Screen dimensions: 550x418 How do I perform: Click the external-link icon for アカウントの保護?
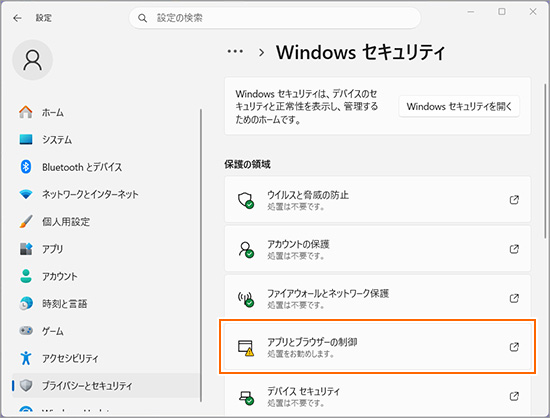(x=514, y=249)
